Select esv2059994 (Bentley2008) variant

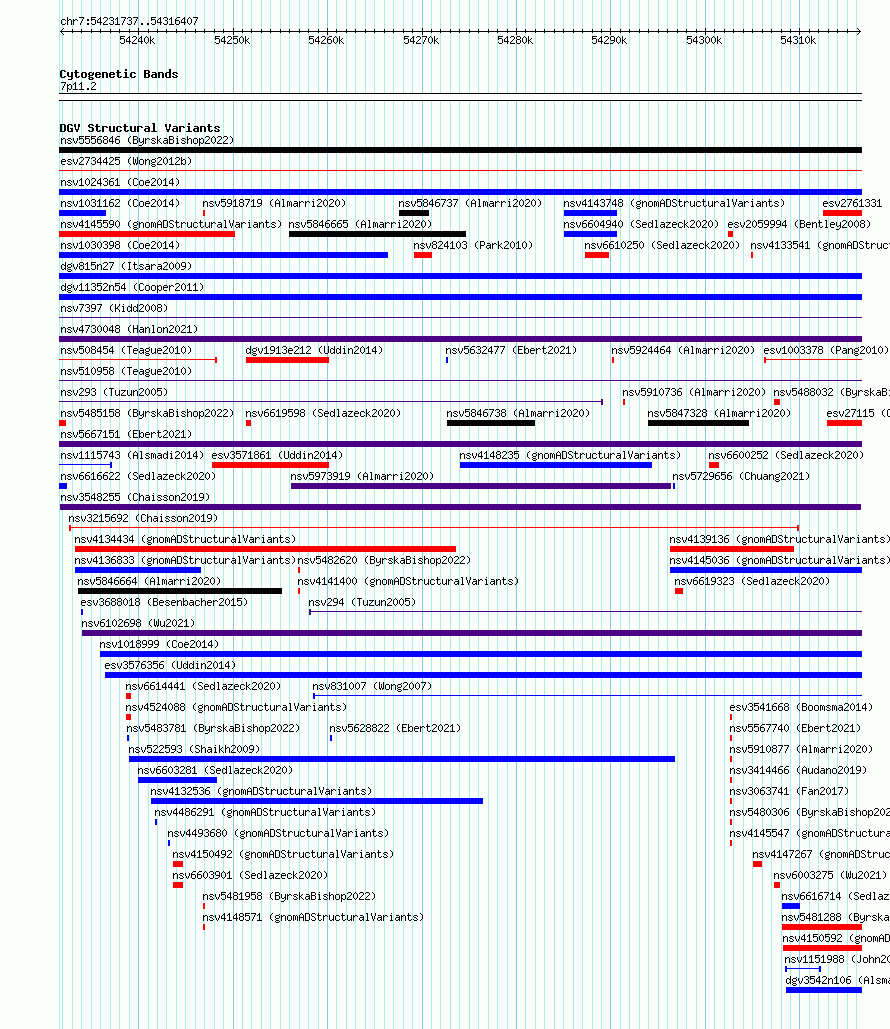point(799,224)
